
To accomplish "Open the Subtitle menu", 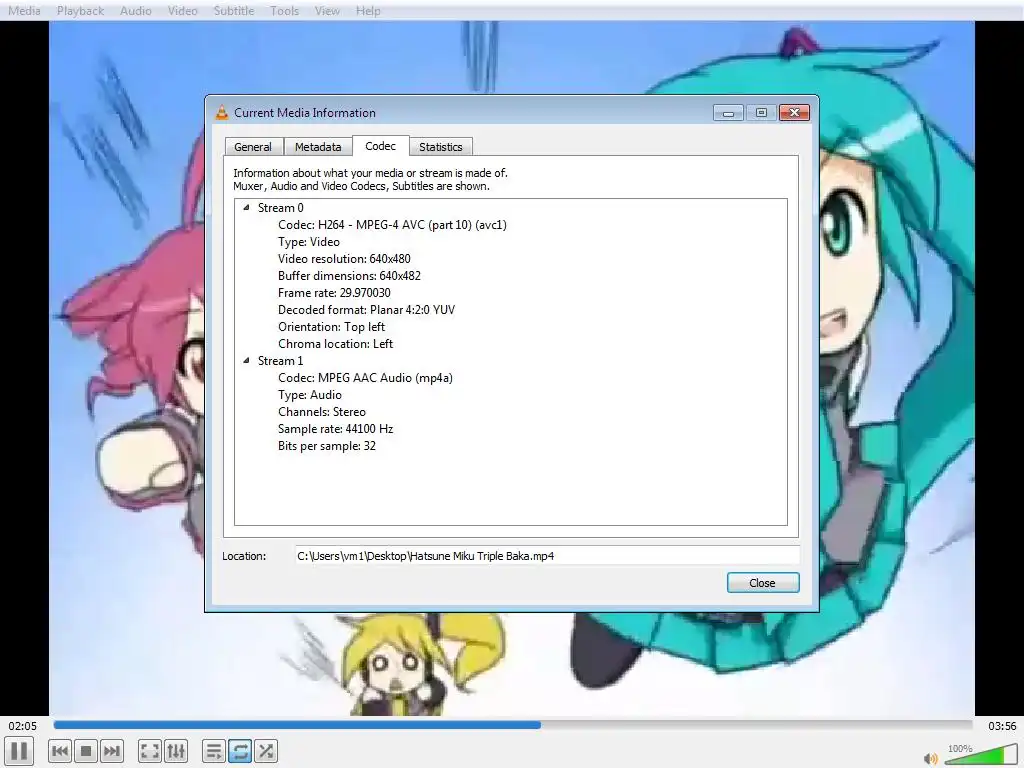I will click(x=234, y=10).
